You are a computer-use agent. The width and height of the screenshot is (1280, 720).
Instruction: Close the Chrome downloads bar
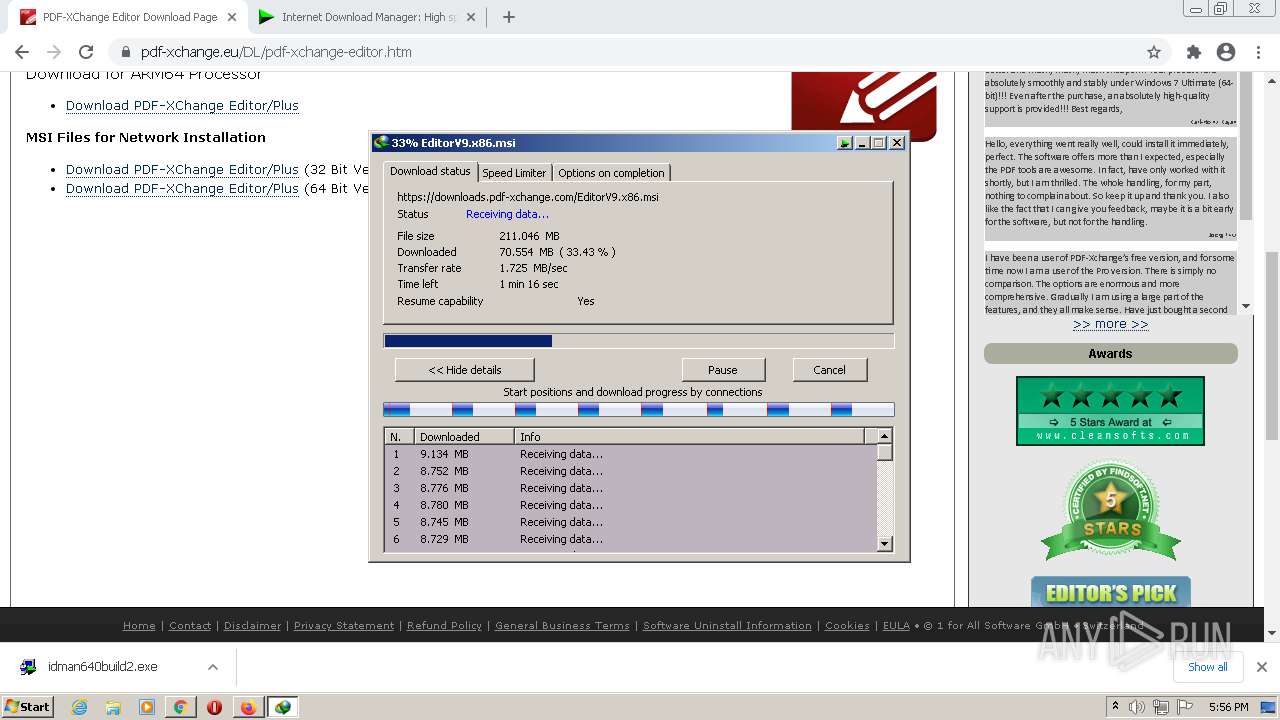click(1261, 667)
